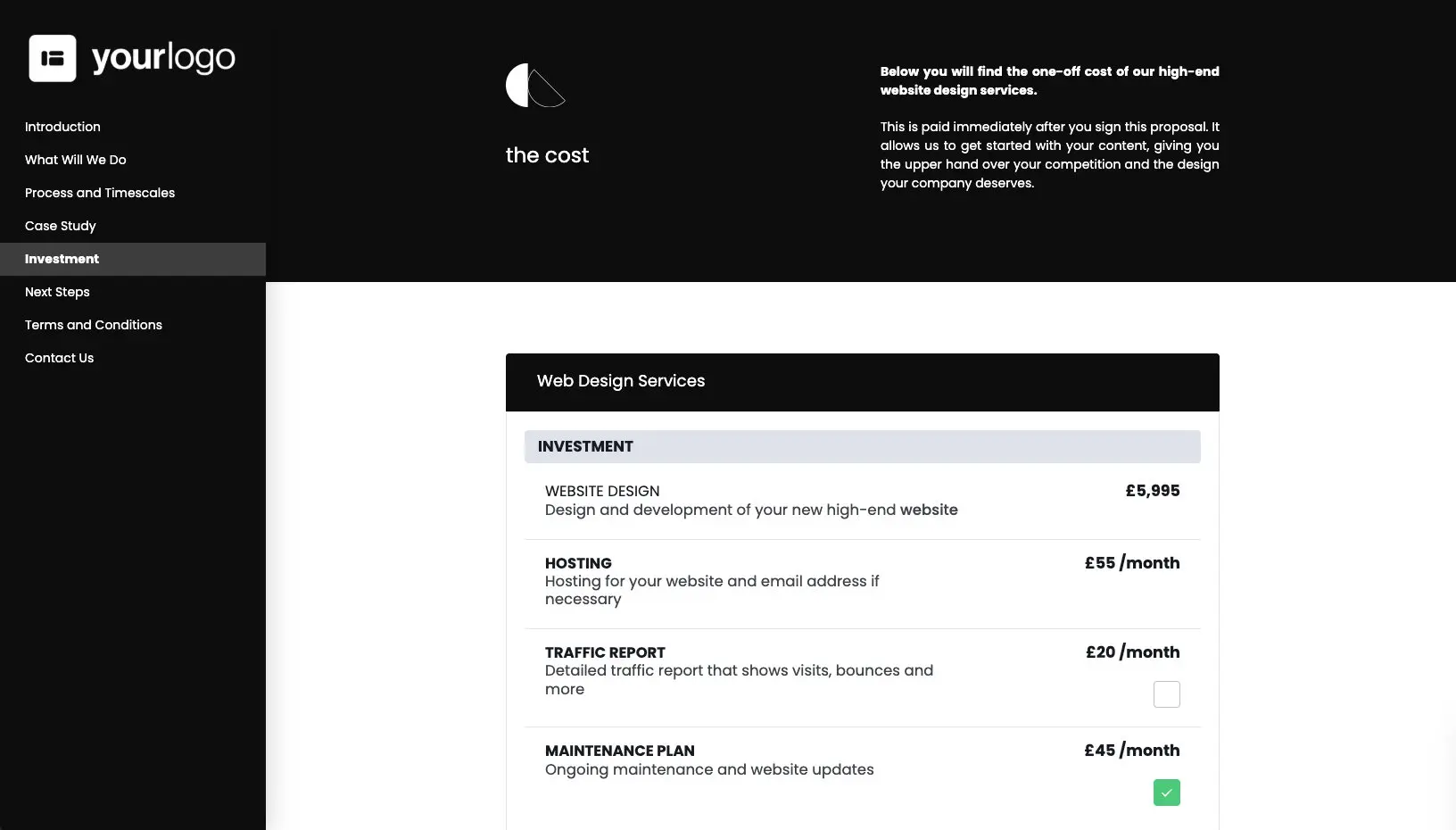Open the Introduction section
This screenshot has height=830, width=1456.
62,127
